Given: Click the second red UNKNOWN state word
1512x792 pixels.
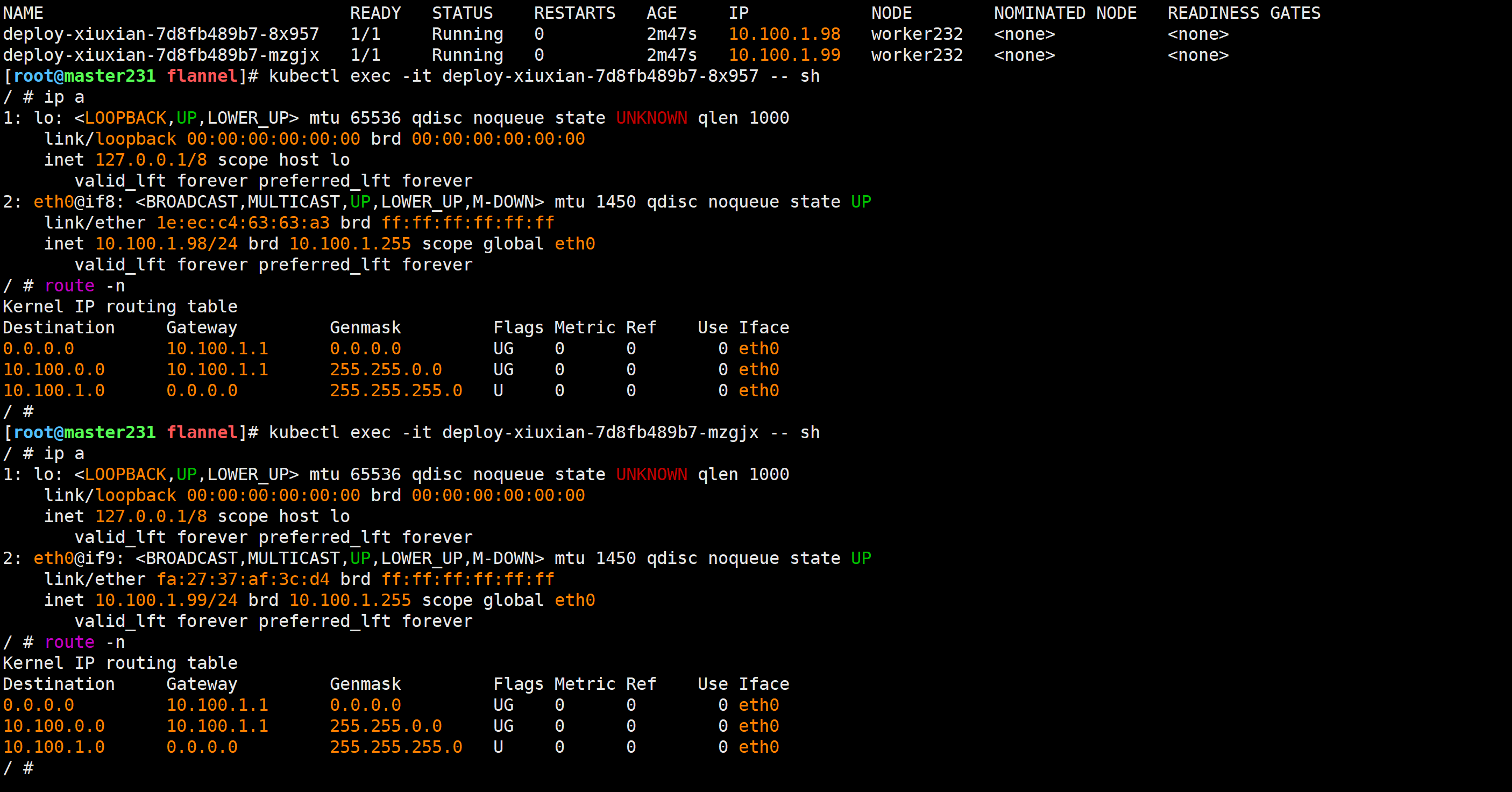Looking at the screenshot, I should (651, 474).
